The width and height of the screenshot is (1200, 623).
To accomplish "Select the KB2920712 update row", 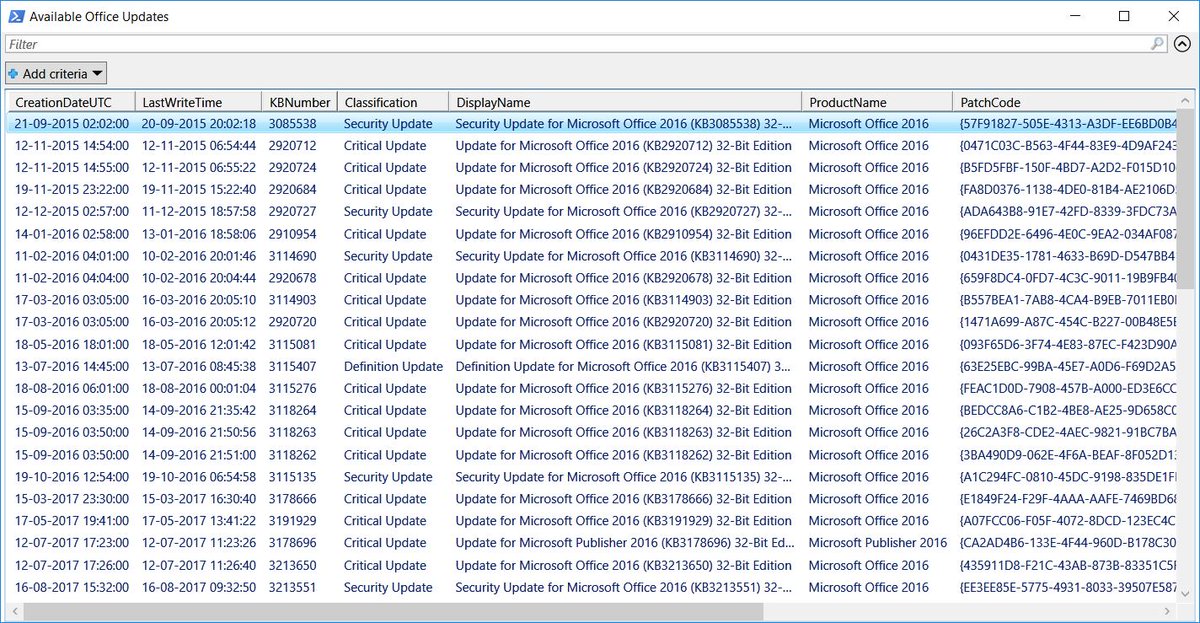I will coord(592,146).
